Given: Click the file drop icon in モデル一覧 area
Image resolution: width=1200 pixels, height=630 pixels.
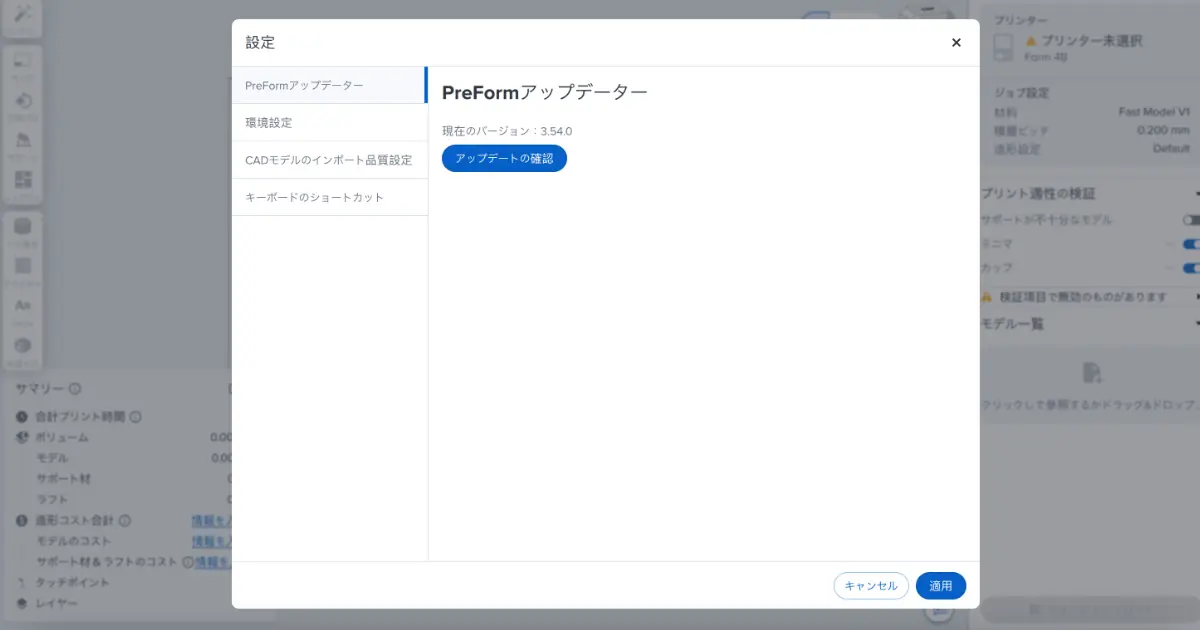Looking at the screenshot, I should tap(1092, 374).
